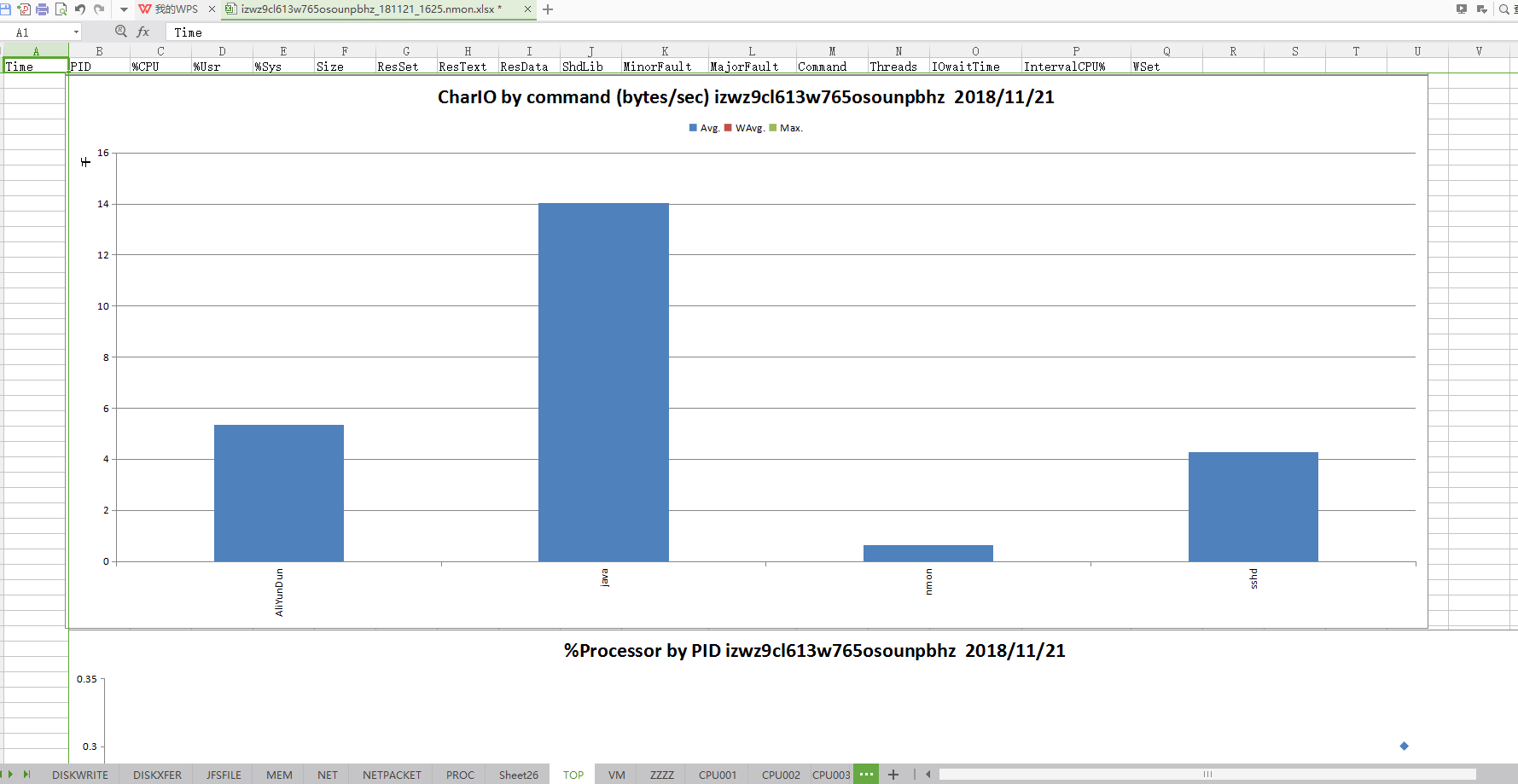Click the search magnifier icon top right
The image size is (1518, 784).
(1503, 9)
